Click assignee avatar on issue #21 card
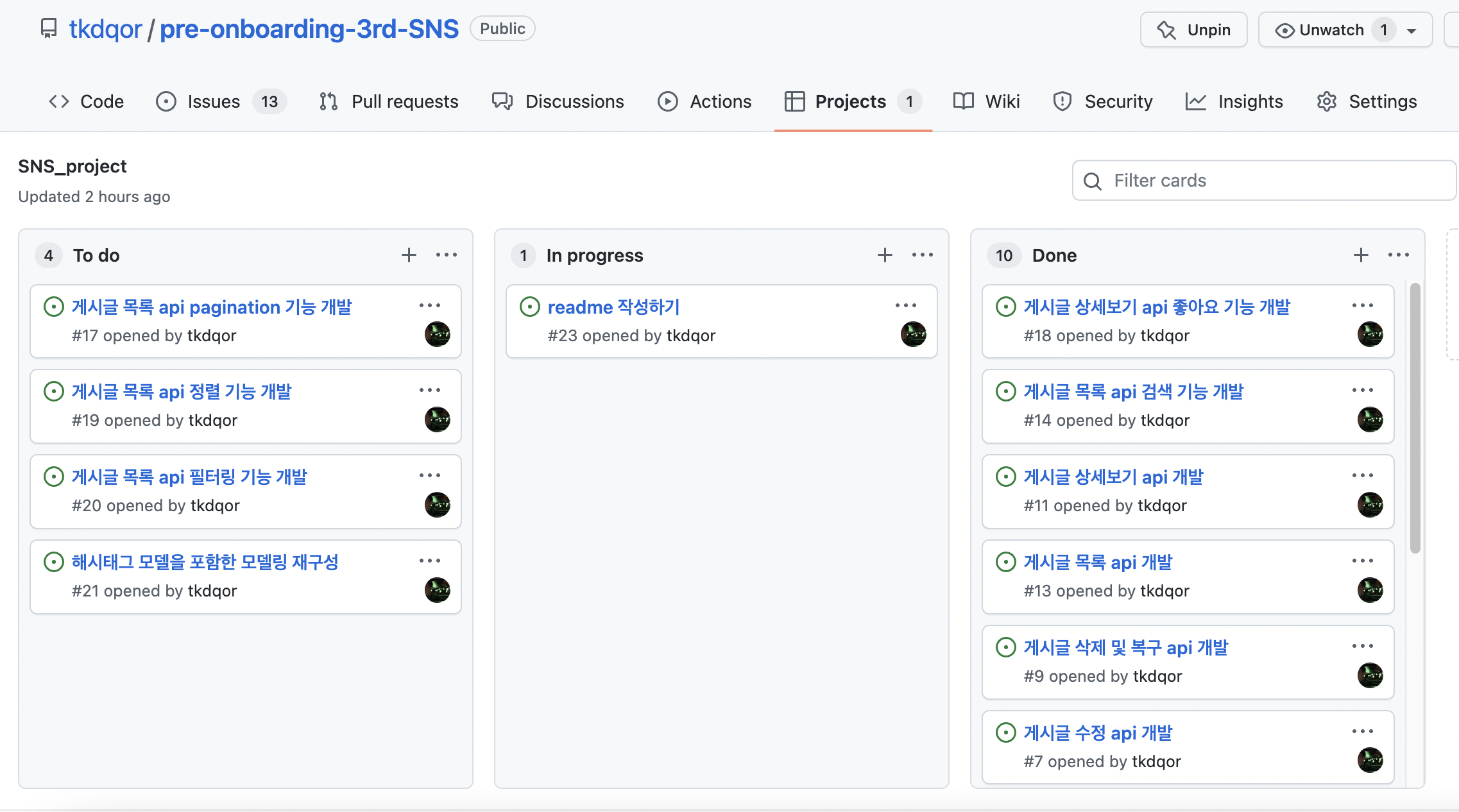 pyautogui.click(x=438, y=590)
